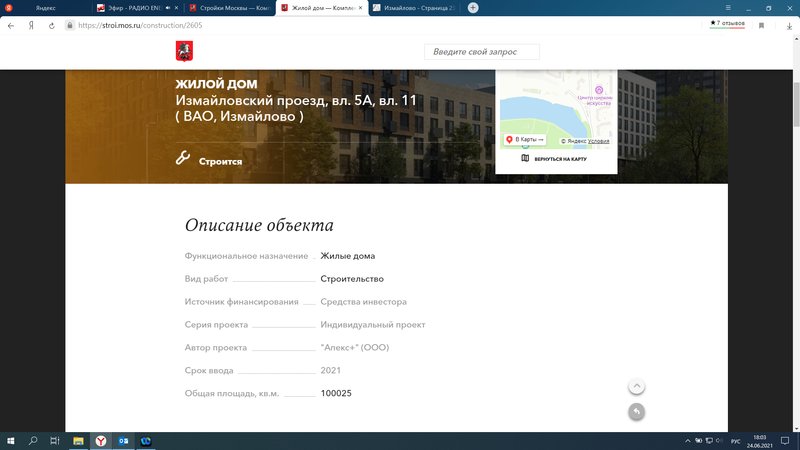Click ВЕРНУТЬСЯ НА КАРТУ link
Image resolution: width=800 pixels, height=450 pixels.
tap(560, 159)
